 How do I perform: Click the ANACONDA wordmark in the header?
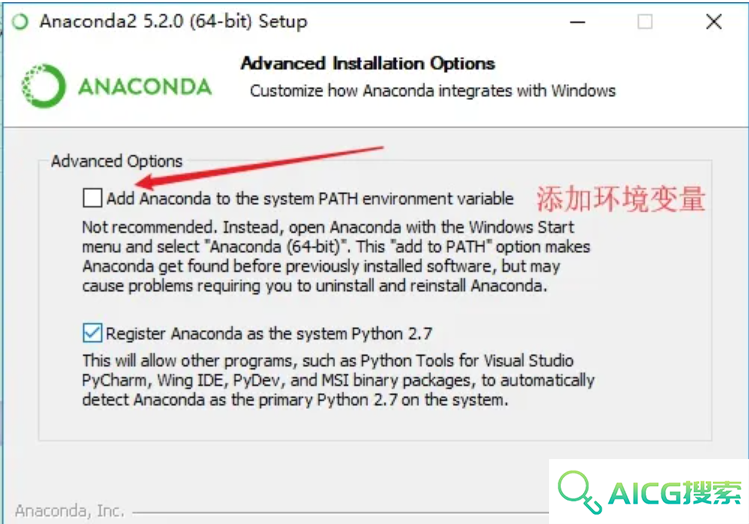coord(145,87)
